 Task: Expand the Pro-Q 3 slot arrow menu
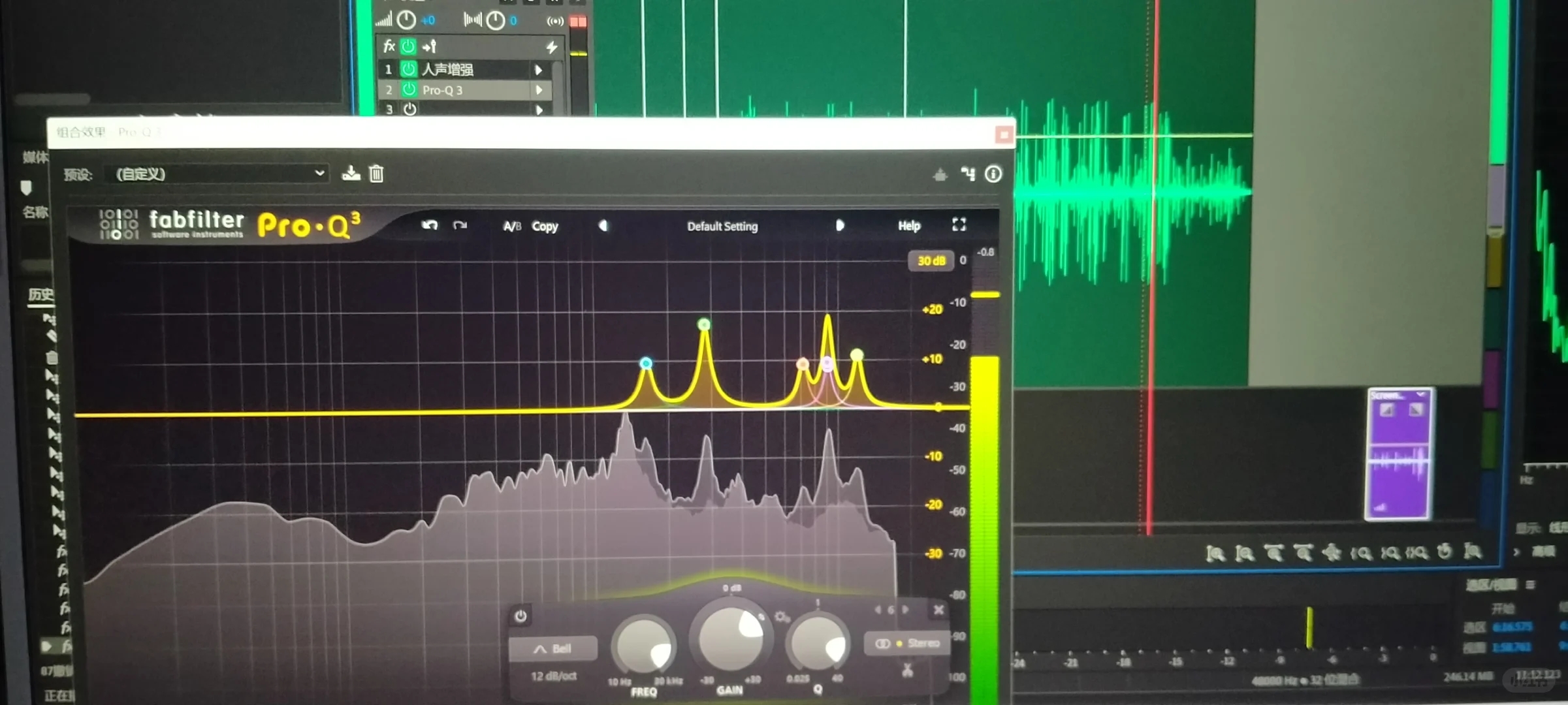click(539, 90)
